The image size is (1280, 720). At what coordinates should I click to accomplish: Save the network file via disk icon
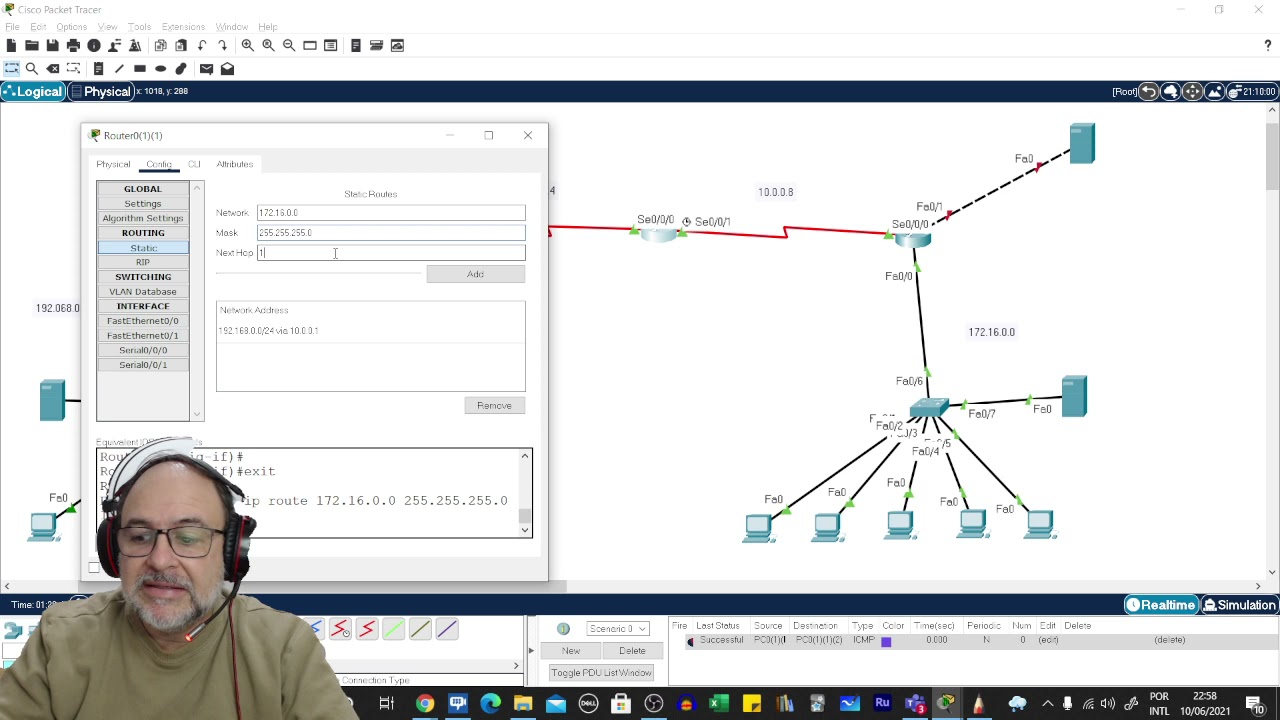52,45
